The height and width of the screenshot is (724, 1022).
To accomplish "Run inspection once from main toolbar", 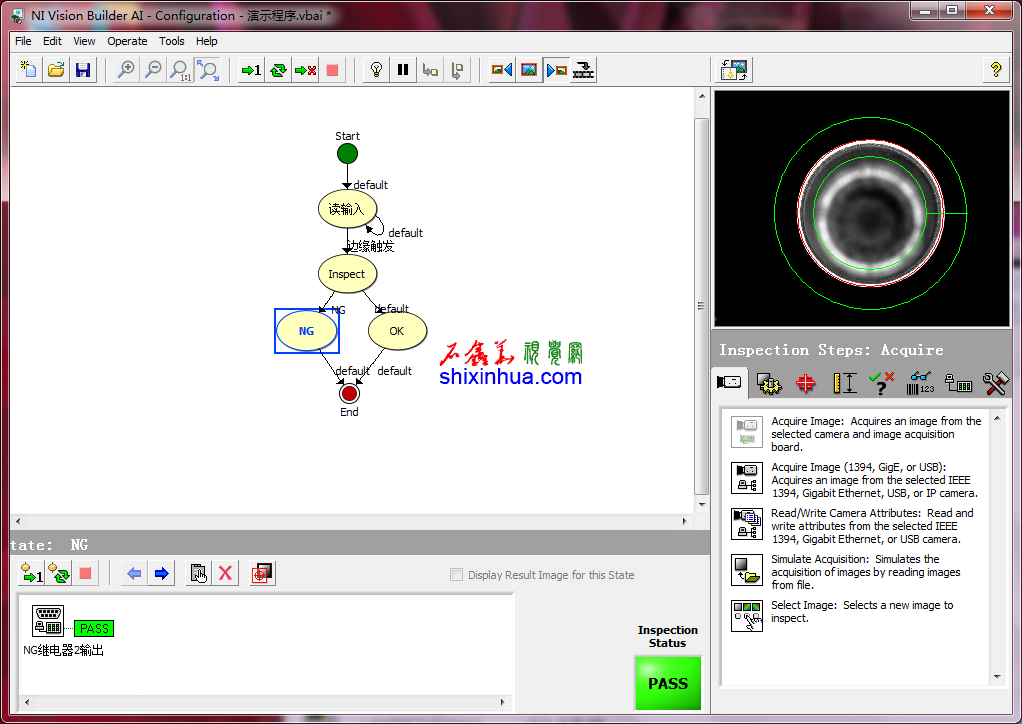I will coord(251,70).
